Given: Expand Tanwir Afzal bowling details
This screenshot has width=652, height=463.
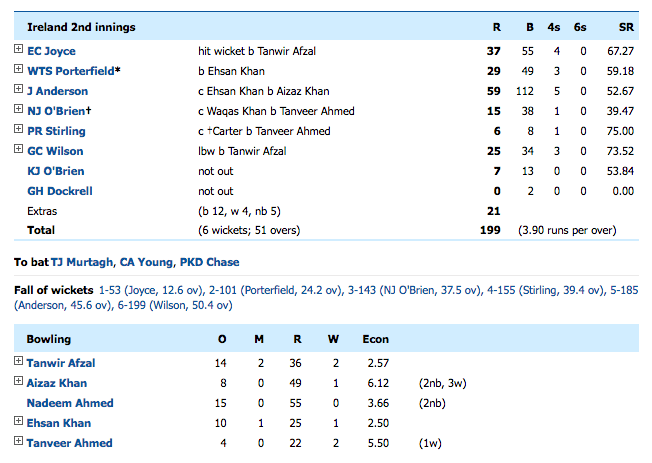Looking at the screenshot, I should pyautogui.click(x=19, y=362).
